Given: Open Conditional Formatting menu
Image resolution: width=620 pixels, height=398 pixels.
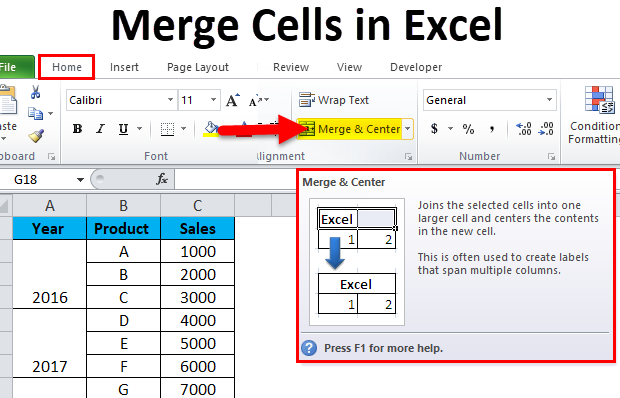Looking at the screenshot, I should (x=594, y=116).
